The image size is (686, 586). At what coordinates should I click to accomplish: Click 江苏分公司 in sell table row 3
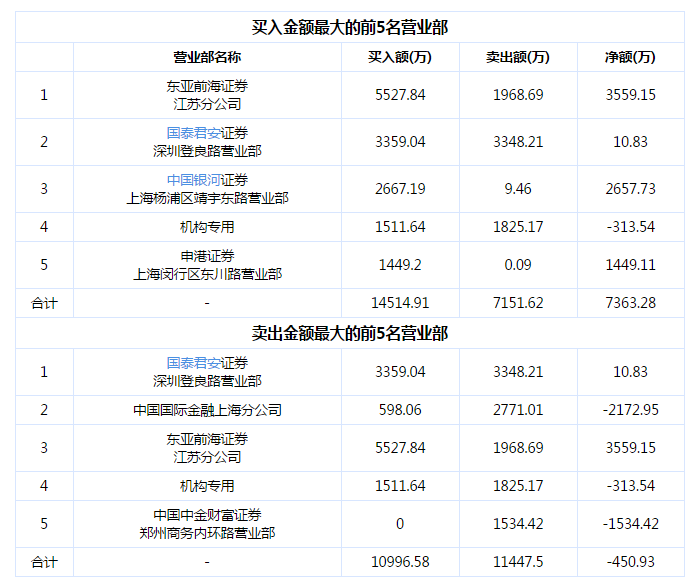point(207,457)
